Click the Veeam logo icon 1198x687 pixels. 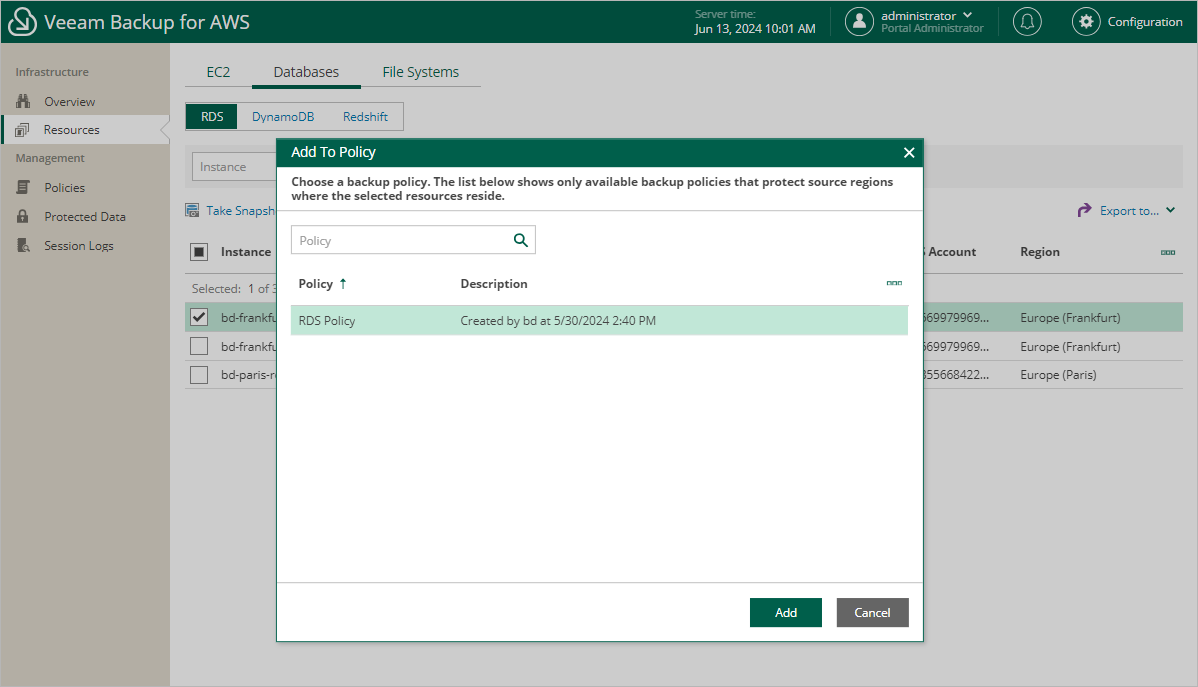[21, 21]
